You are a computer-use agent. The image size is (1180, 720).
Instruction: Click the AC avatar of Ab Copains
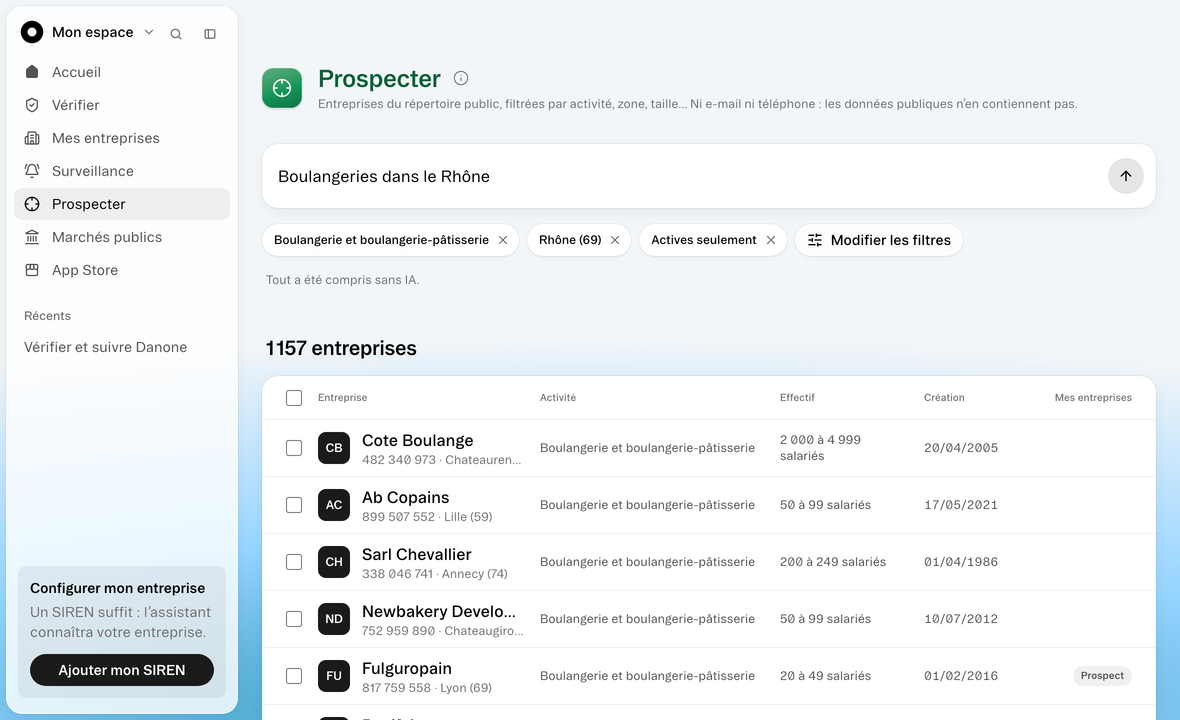point(334,505)
